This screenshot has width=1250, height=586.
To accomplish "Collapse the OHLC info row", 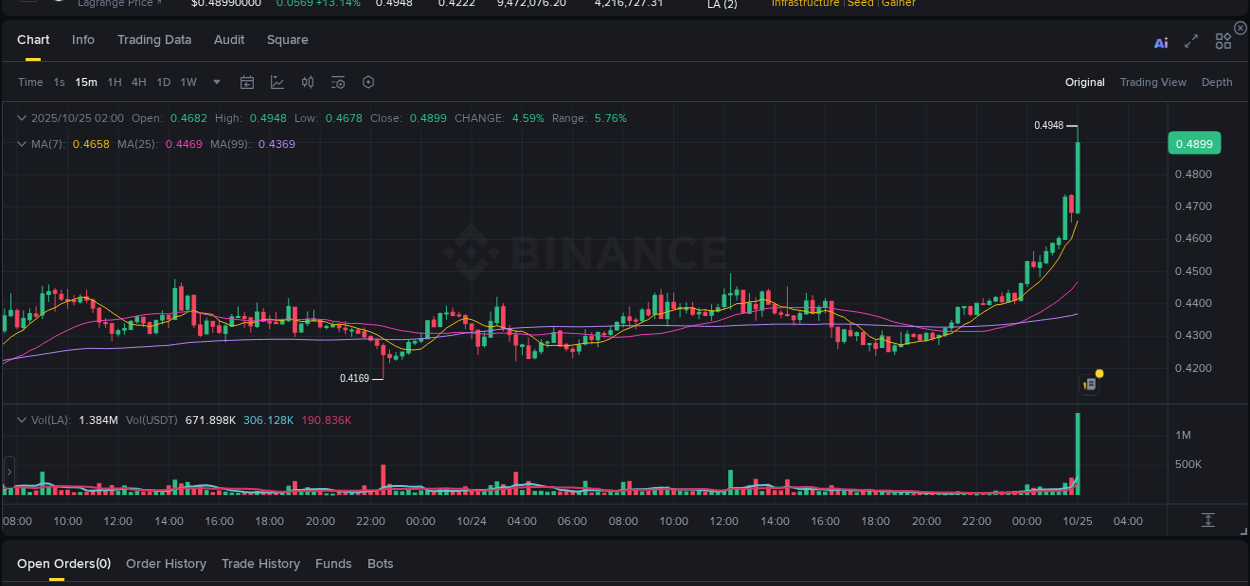I will (x=20, y=117).
